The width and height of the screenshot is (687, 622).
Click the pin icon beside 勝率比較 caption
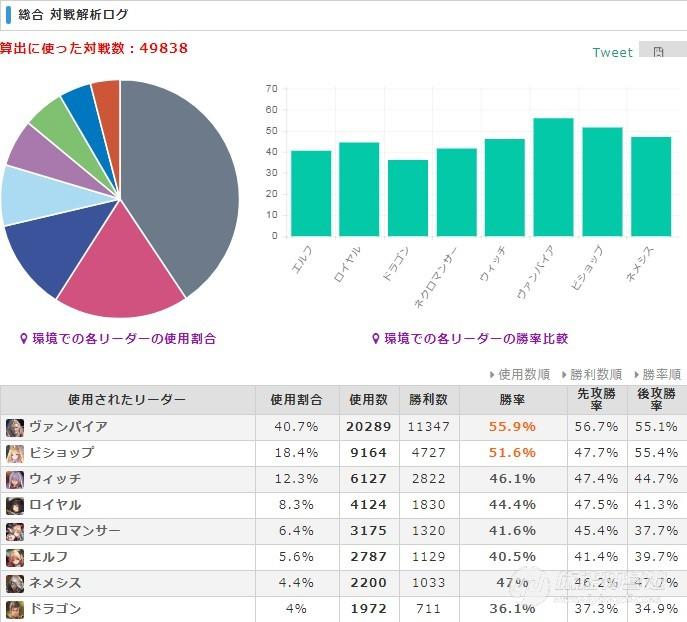pyautogui.click(x=375, y=339)
